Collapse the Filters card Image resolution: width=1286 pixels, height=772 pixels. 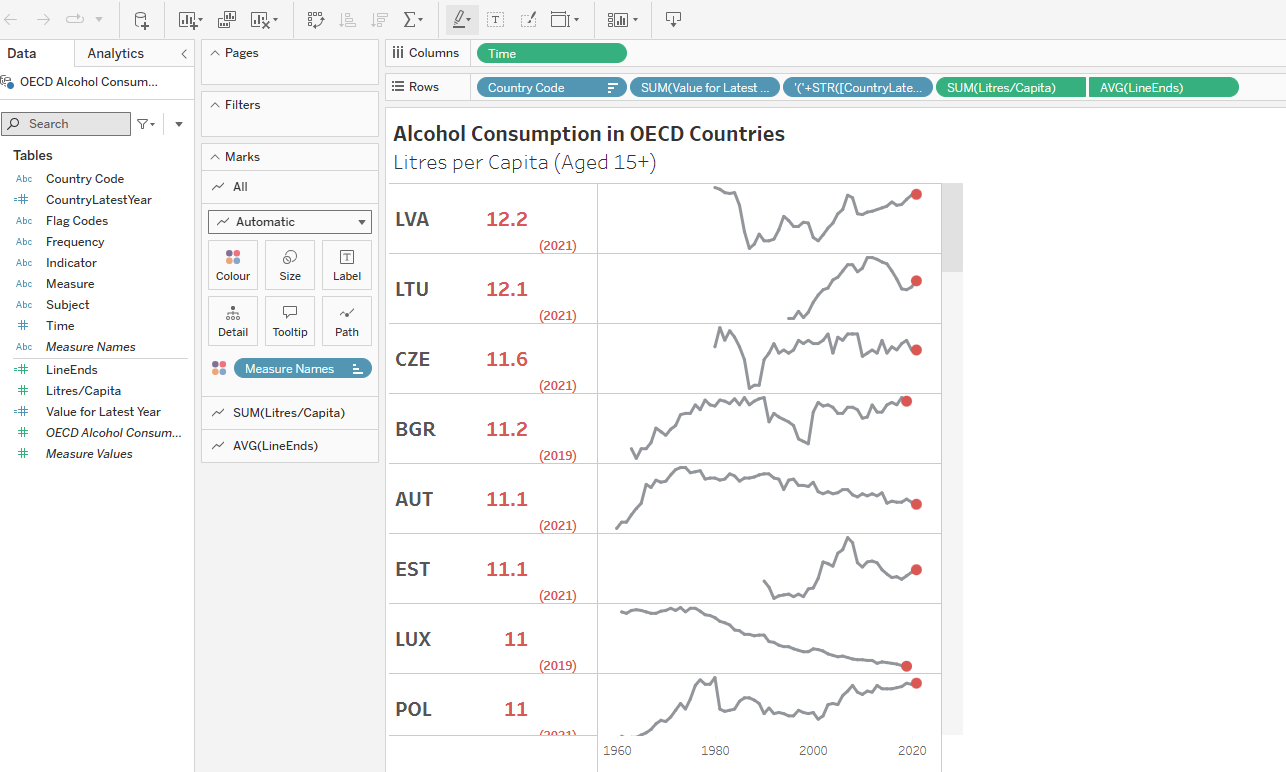(x=214, y=105)
